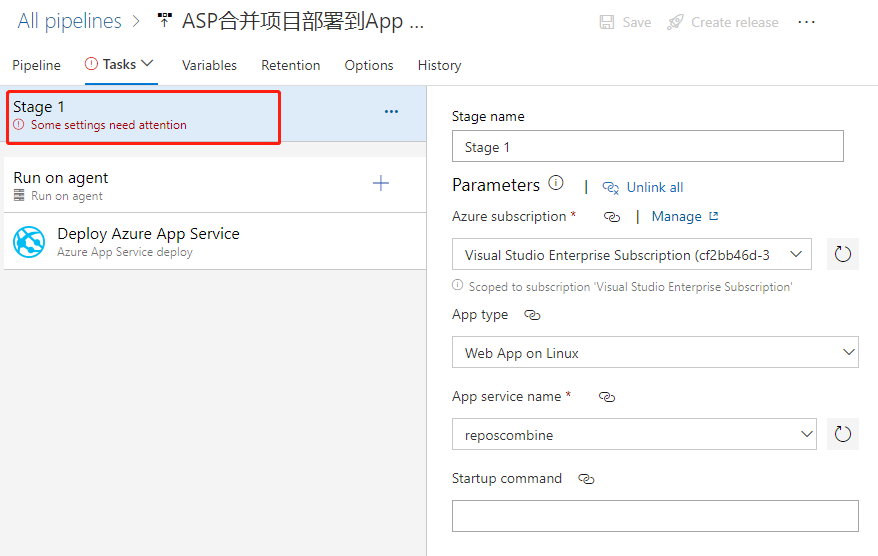This screenshot has height=556, width=878.
Task: Refresh the App service name list
Action: tap(843, 434)
